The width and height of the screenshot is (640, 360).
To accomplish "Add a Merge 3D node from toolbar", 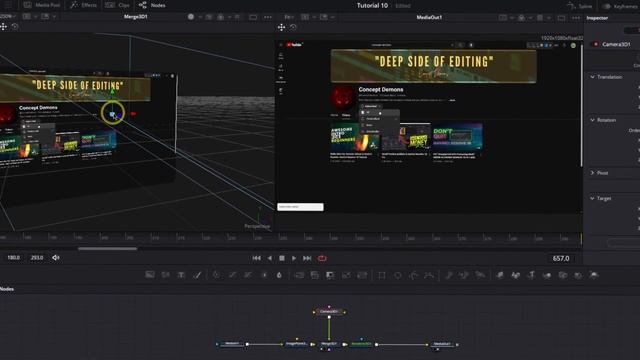I will [x=547, y=275].
